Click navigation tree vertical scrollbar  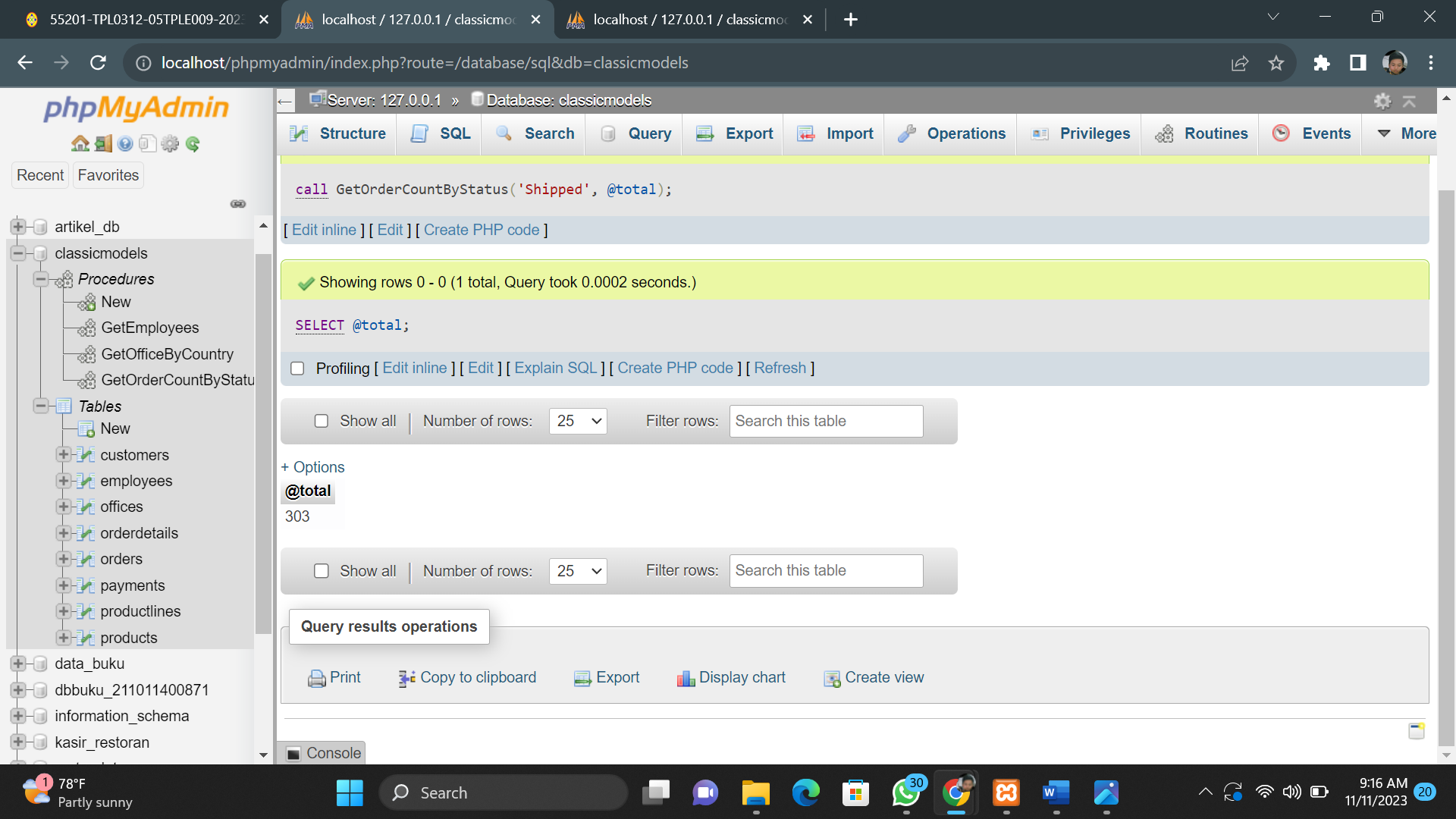[x=263, y=444]
